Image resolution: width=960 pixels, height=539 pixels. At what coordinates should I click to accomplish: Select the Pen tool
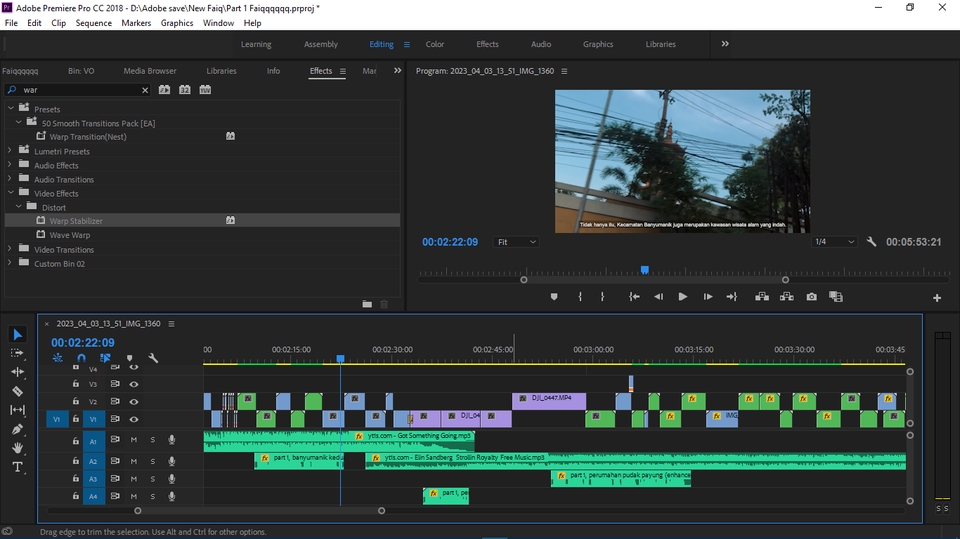[x=17, y=429]
